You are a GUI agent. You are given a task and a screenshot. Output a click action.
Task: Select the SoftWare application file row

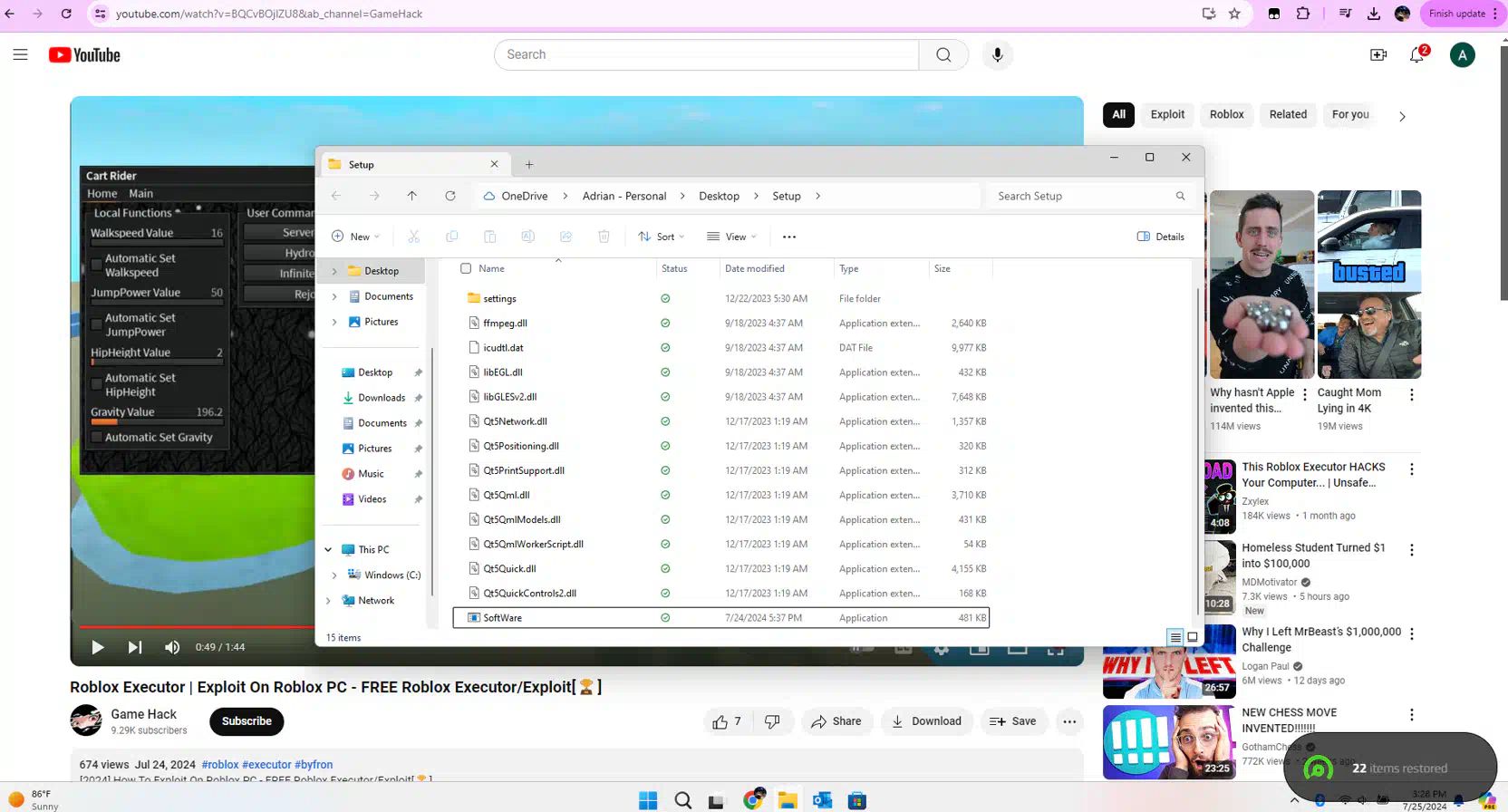click(720, 618)
